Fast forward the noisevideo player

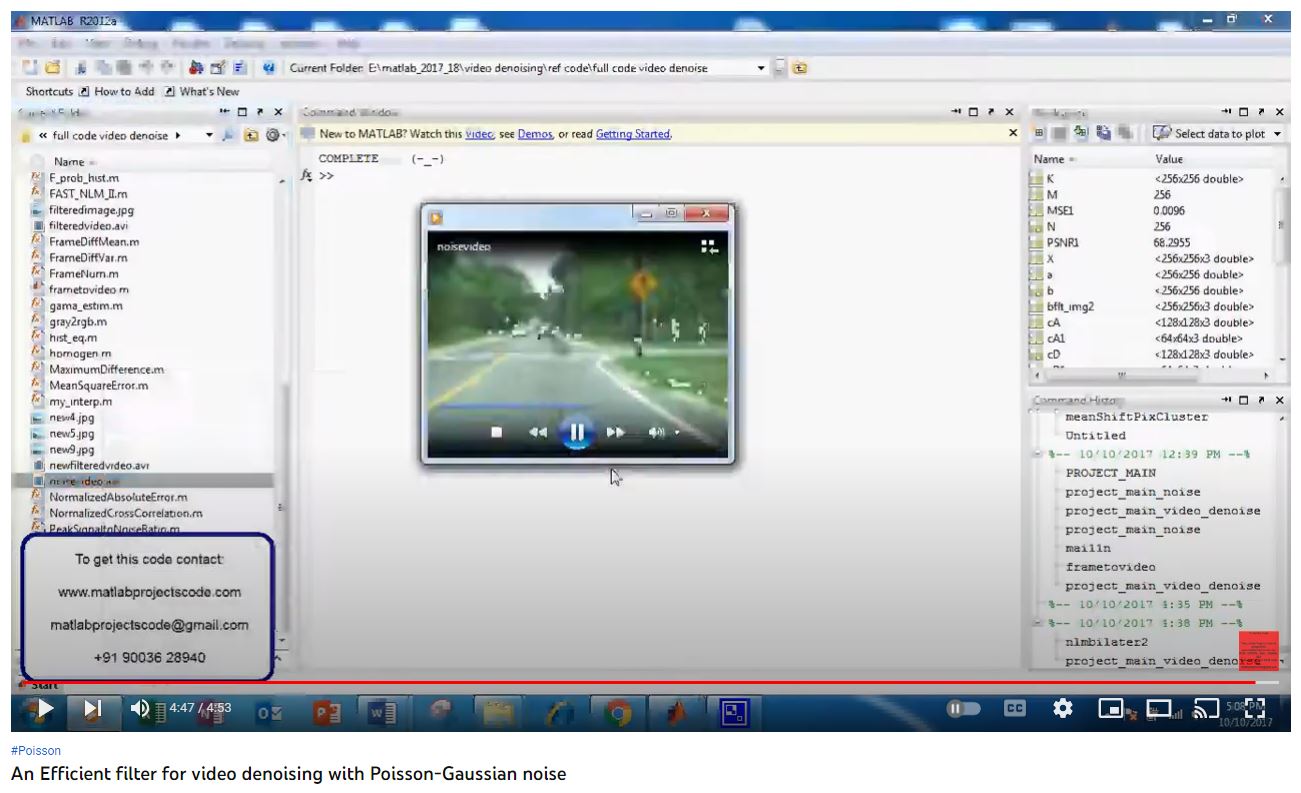[x=616, y=432]
